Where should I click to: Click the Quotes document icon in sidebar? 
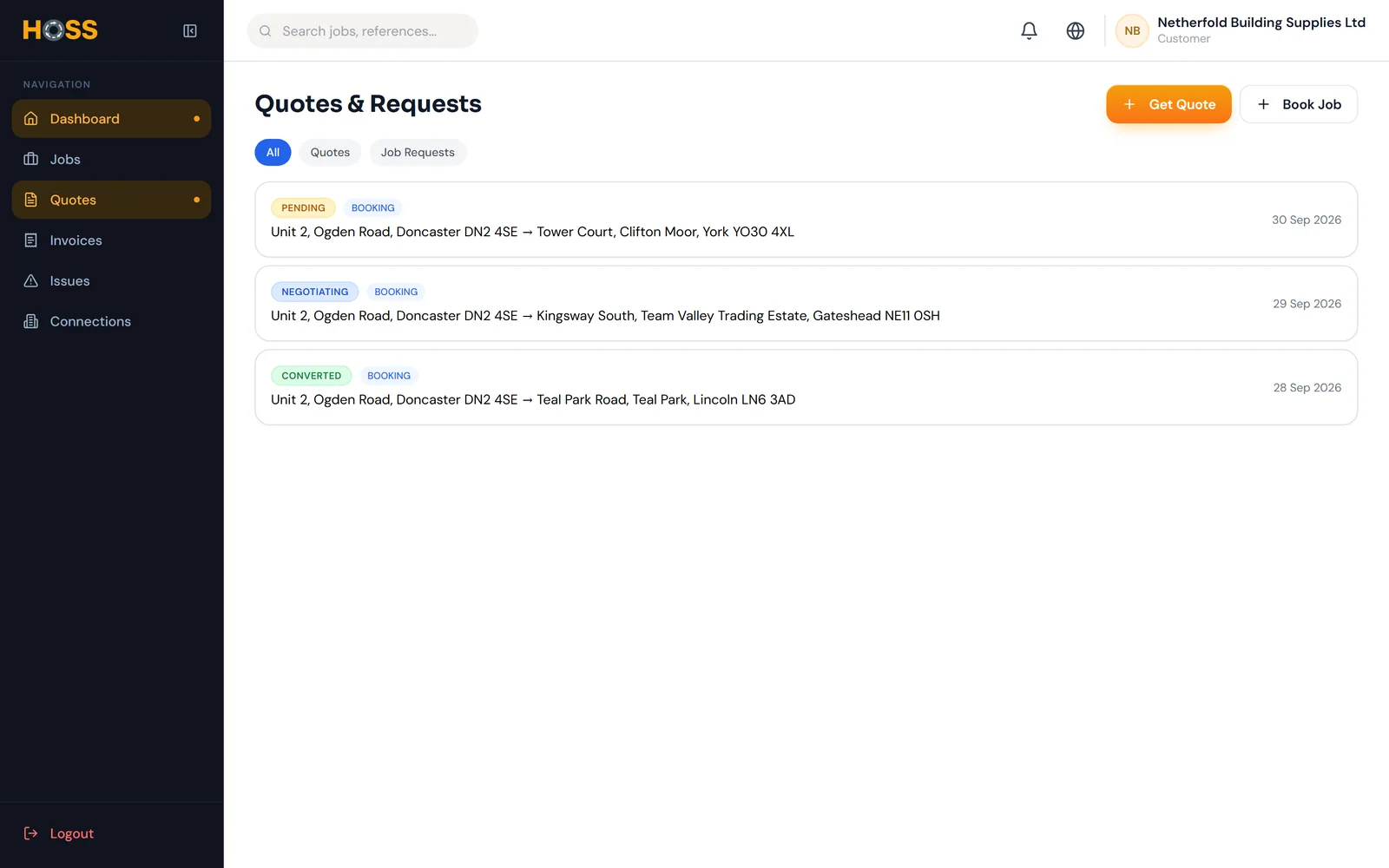[x=31, y=200]
